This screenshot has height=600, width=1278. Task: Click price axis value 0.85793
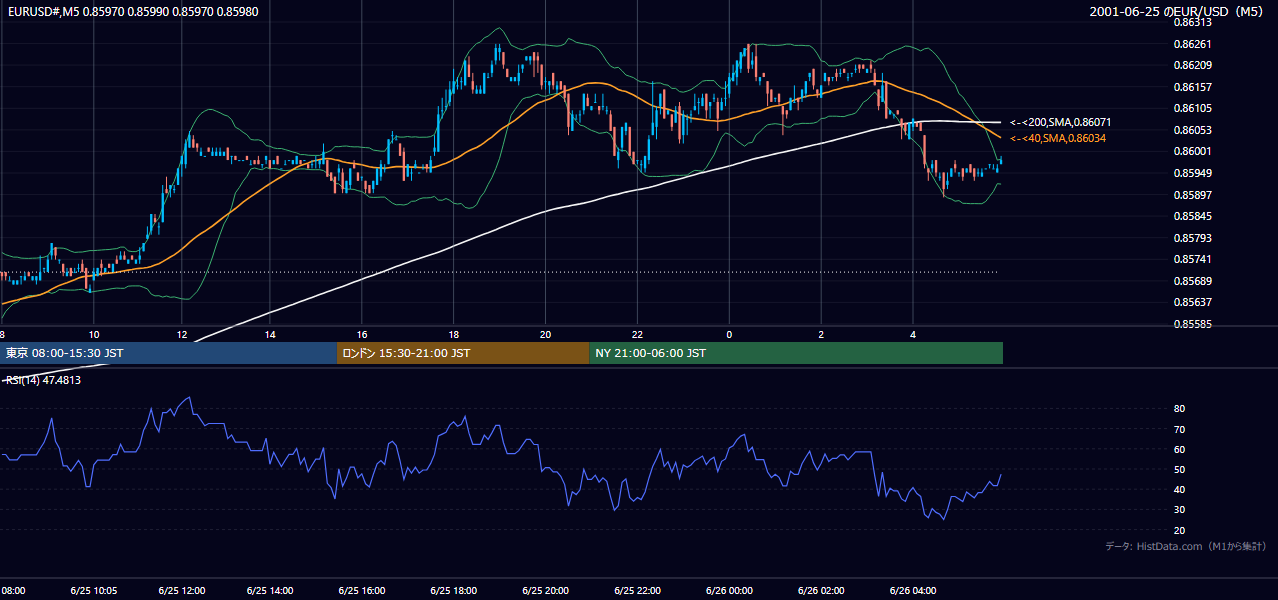click(x=1192, y=238)
